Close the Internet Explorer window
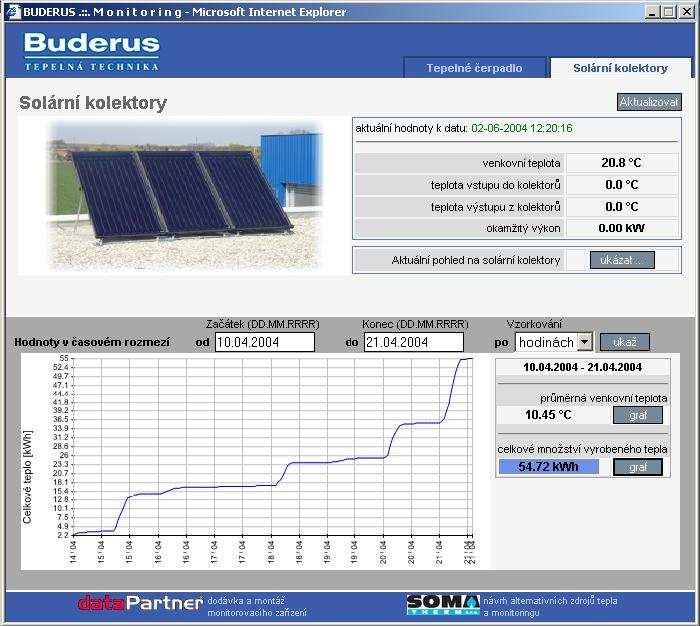 [x=686, y=12]
